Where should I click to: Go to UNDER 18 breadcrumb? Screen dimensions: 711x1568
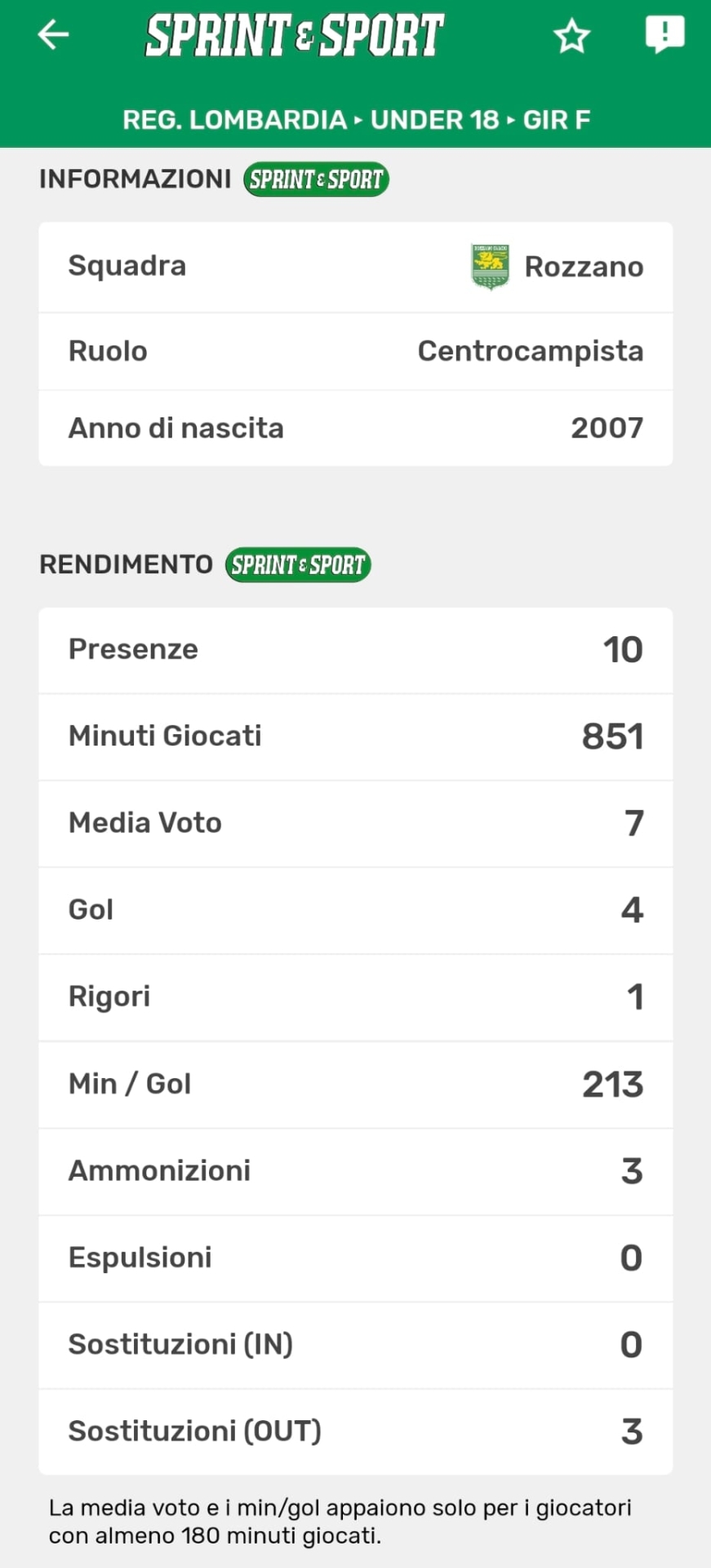(434, 120)
